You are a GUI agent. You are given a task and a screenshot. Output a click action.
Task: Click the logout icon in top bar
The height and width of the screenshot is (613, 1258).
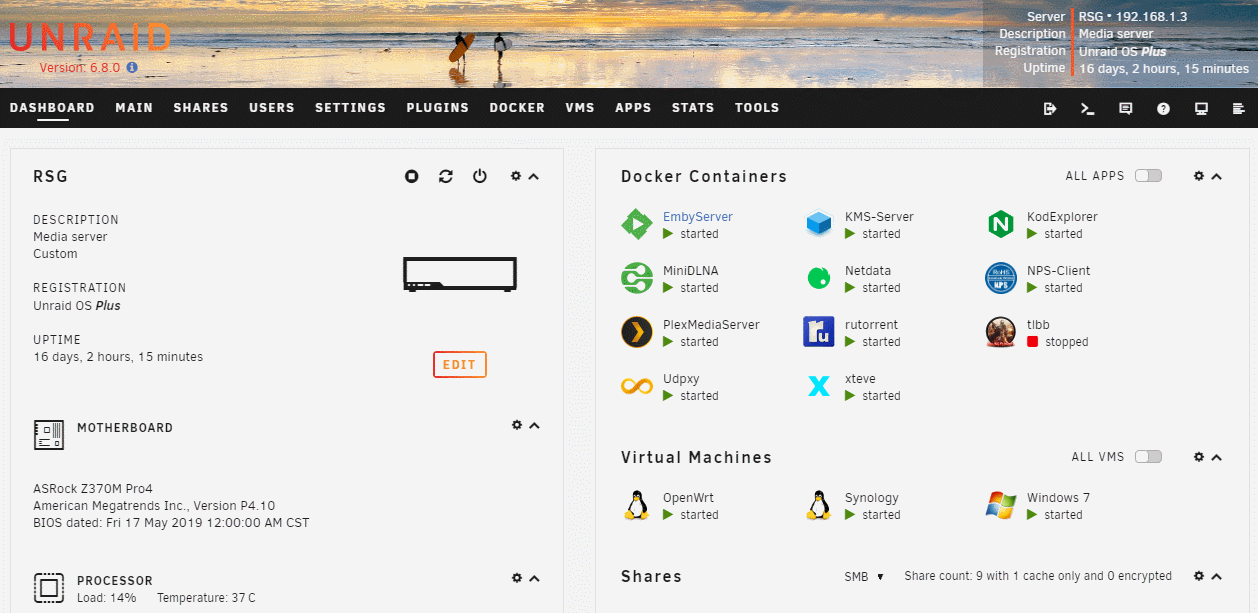pyautogui.click(x=1050, y=108)
